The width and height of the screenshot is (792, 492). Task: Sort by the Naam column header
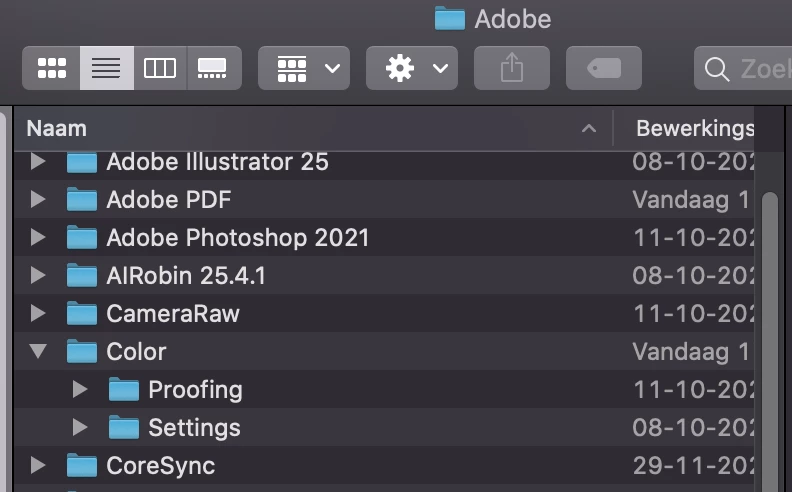click(300, 128)
